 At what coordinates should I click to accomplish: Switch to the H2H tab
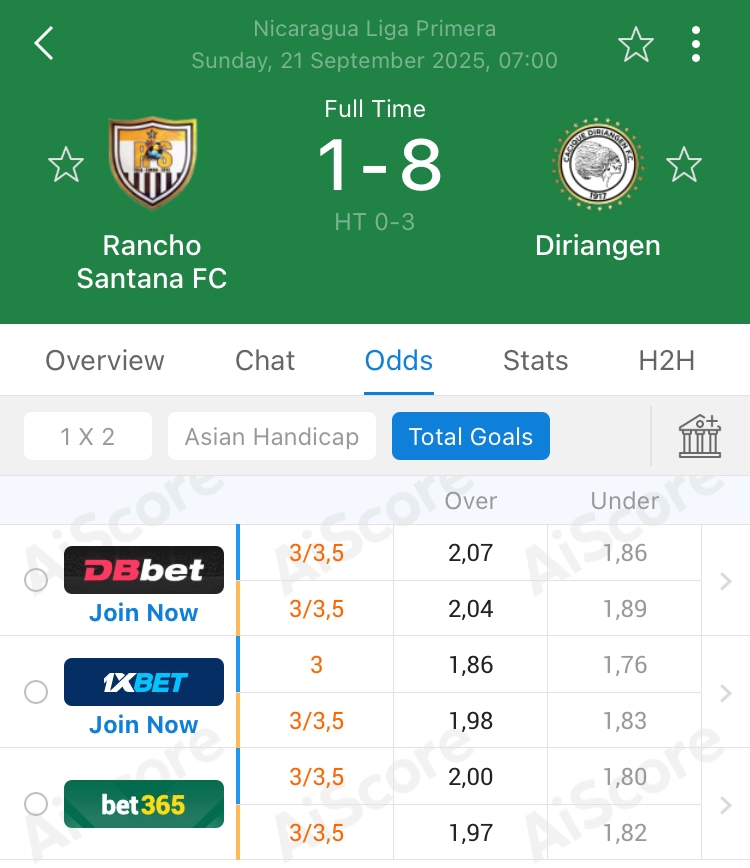pyautogui.click(x=666, y=361)
